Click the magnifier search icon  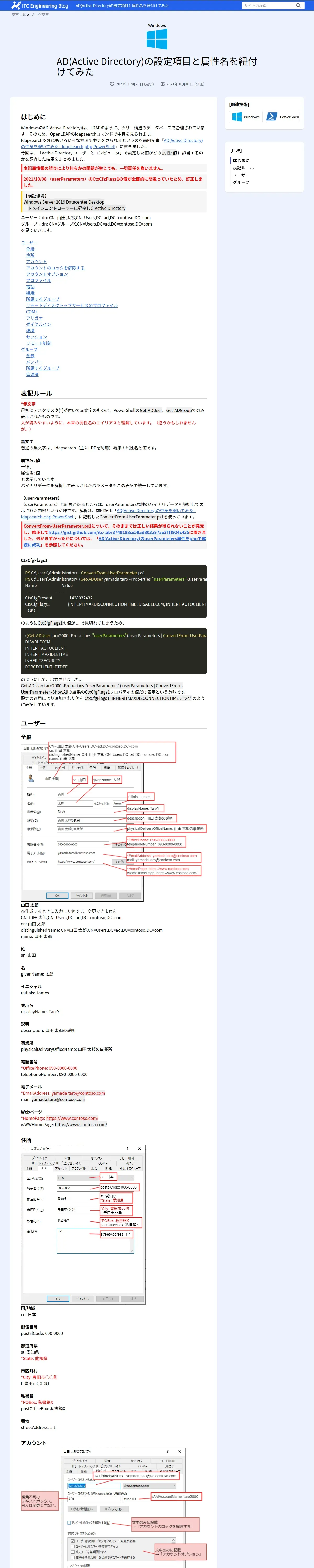click(298, 5)
